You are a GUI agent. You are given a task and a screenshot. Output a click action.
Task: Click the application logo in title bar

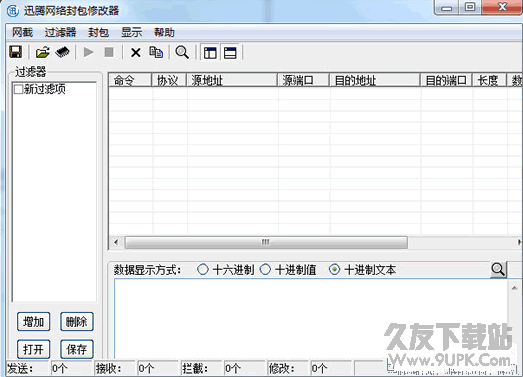point(13,11)
